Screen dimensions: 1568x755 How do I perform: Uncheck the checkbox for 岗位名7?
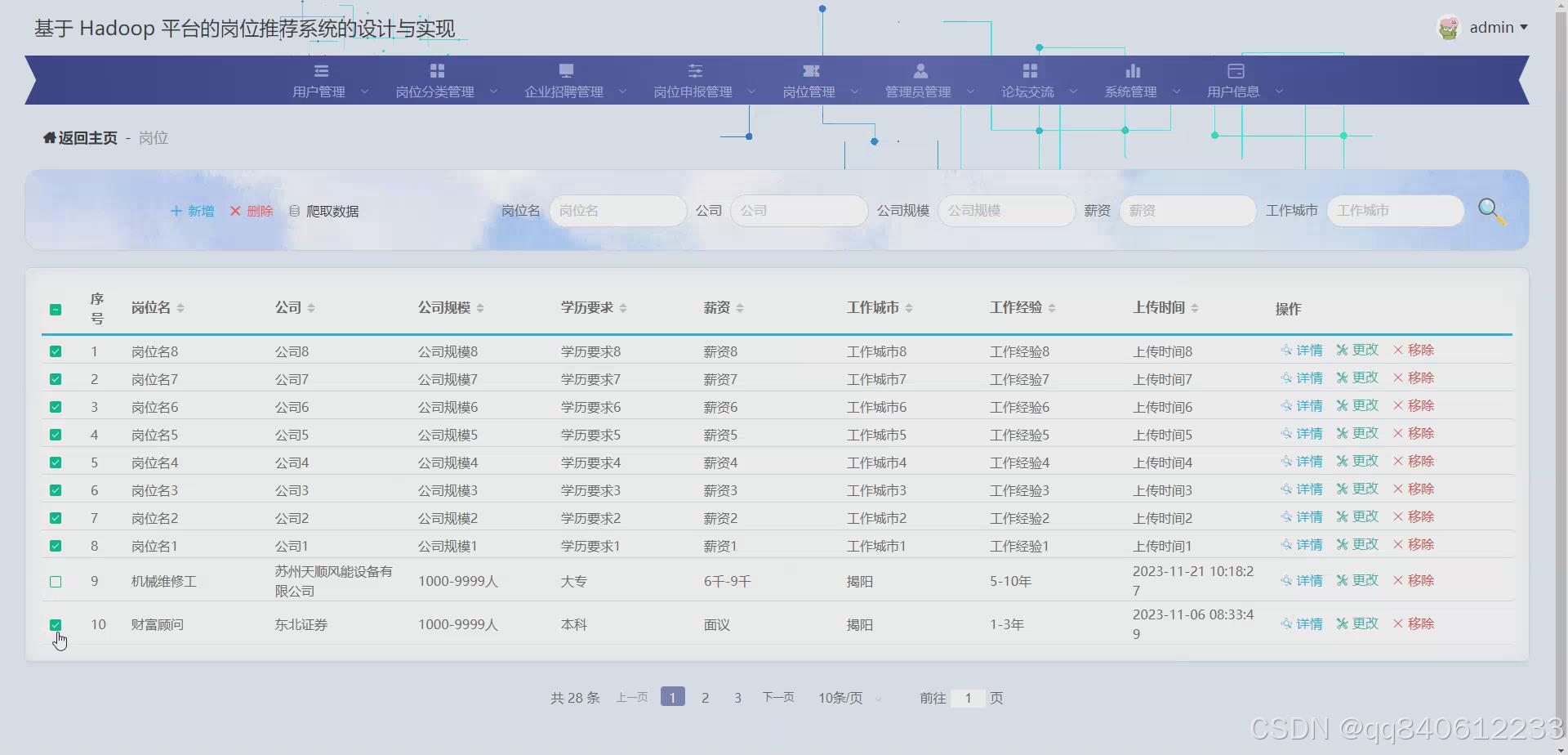56,379
